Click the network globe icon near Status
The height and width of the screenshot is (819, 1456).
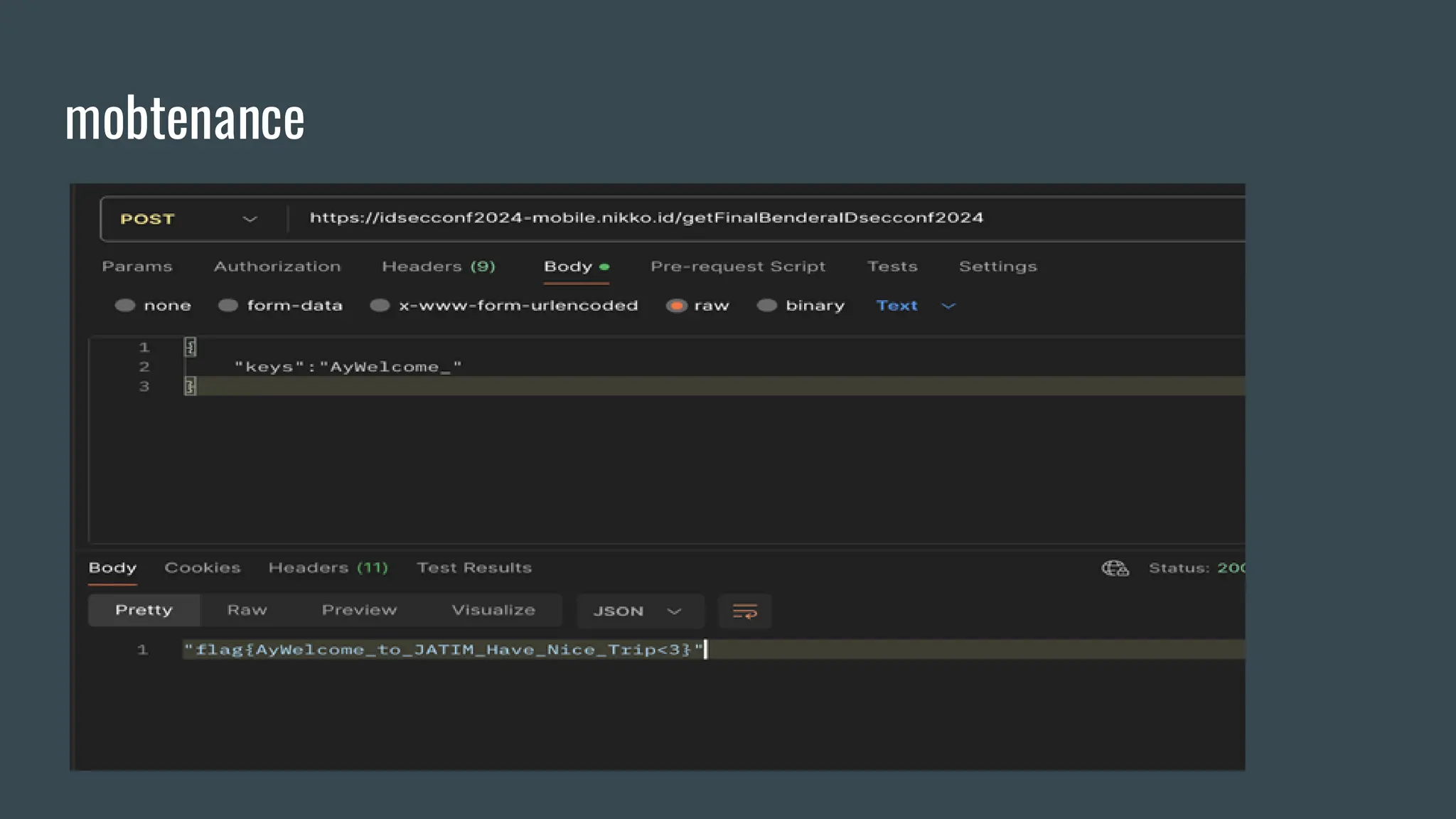coord(1114,568)
